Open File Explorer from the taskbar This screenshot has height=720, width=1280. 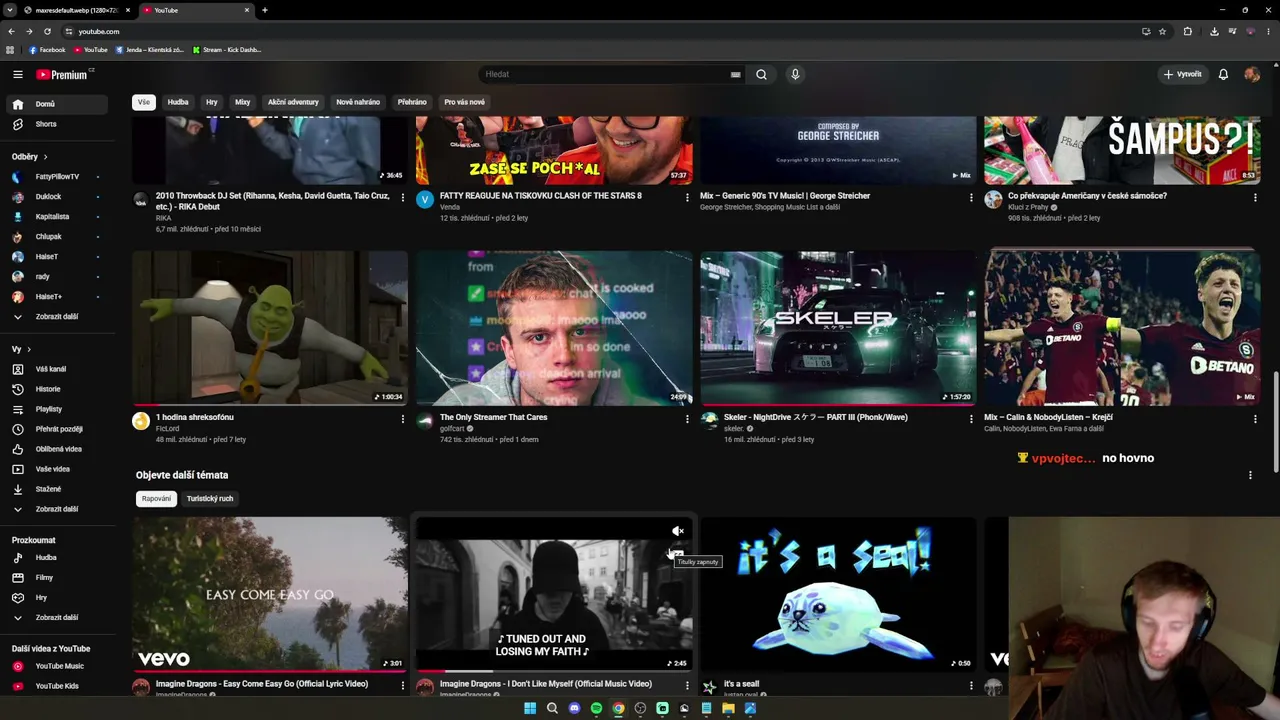coord(728,708)
